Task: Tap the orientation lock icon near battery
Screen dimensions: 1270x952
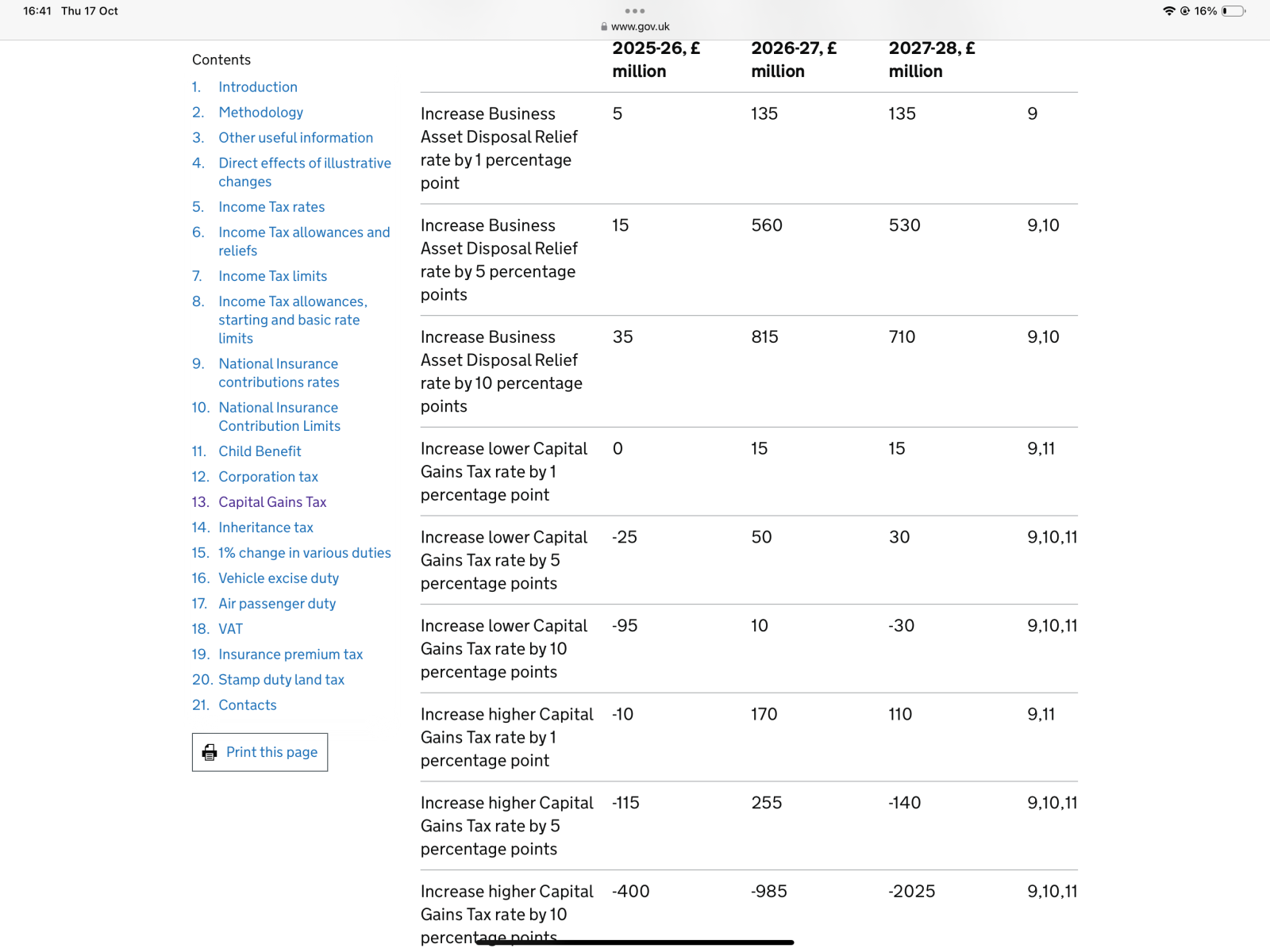Action: pos(1185,11)
